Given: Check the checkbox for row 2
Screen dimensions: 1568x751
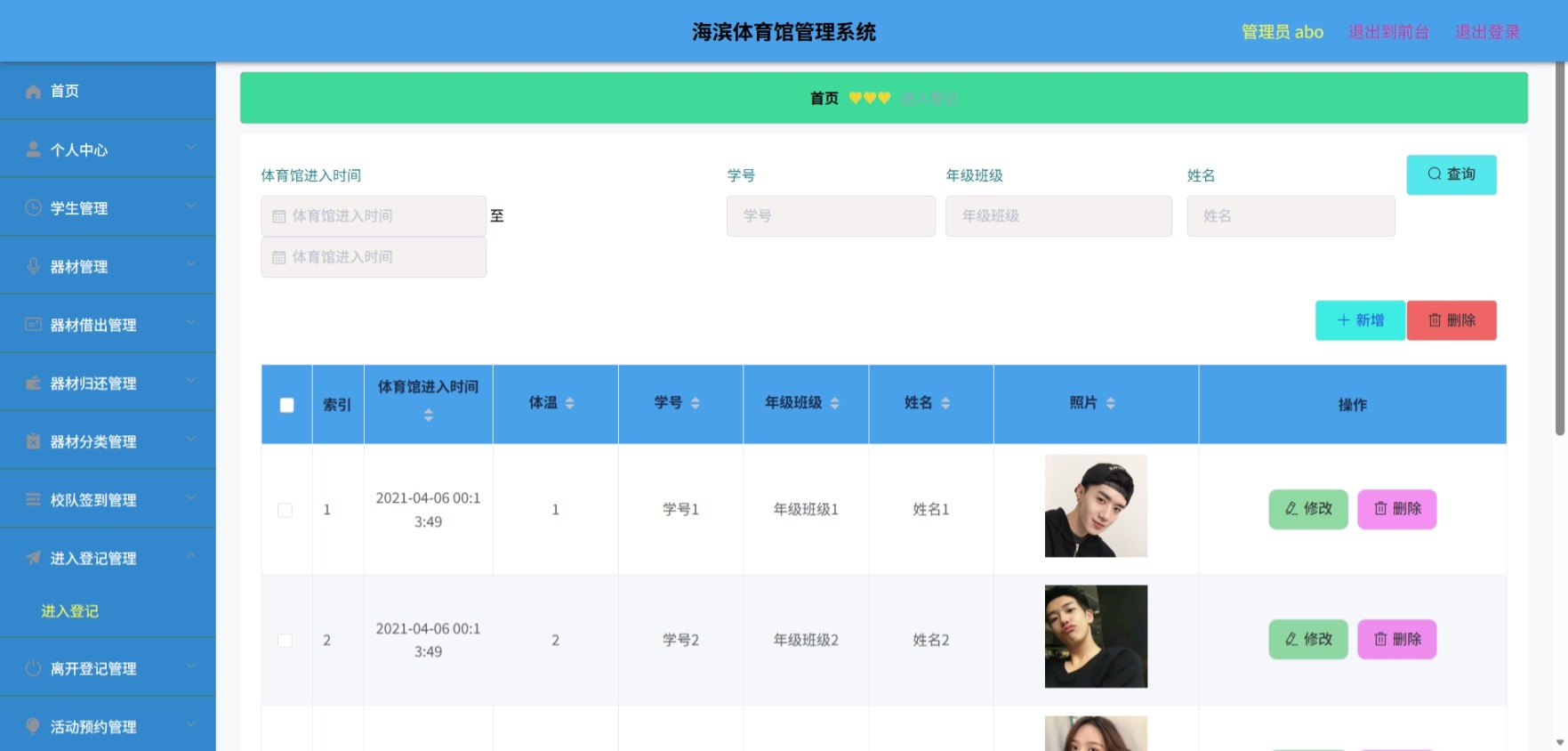Looking at the screenshot, I should pyautogui.click(x=285, y=641).
